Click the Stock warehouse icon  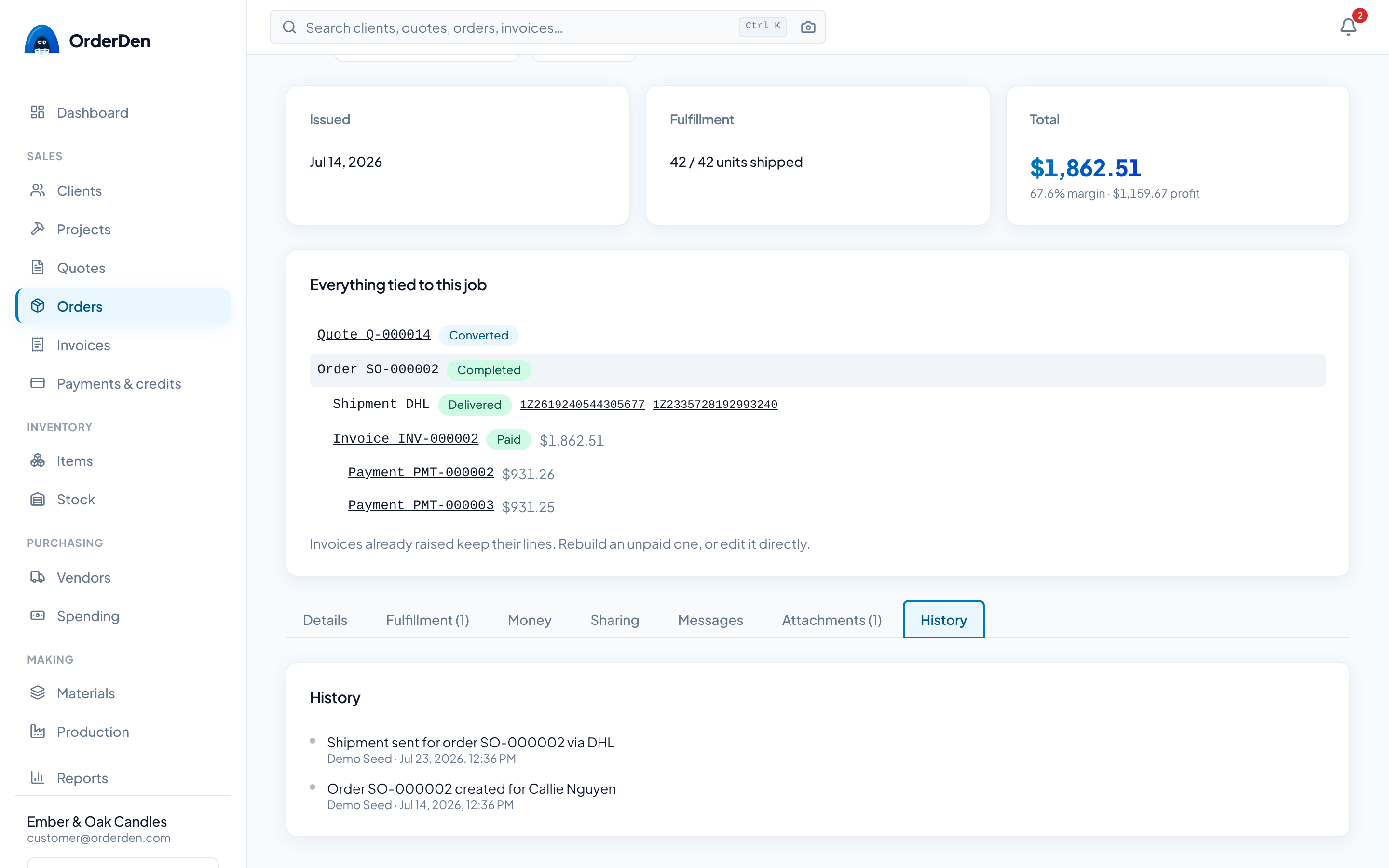38,499
